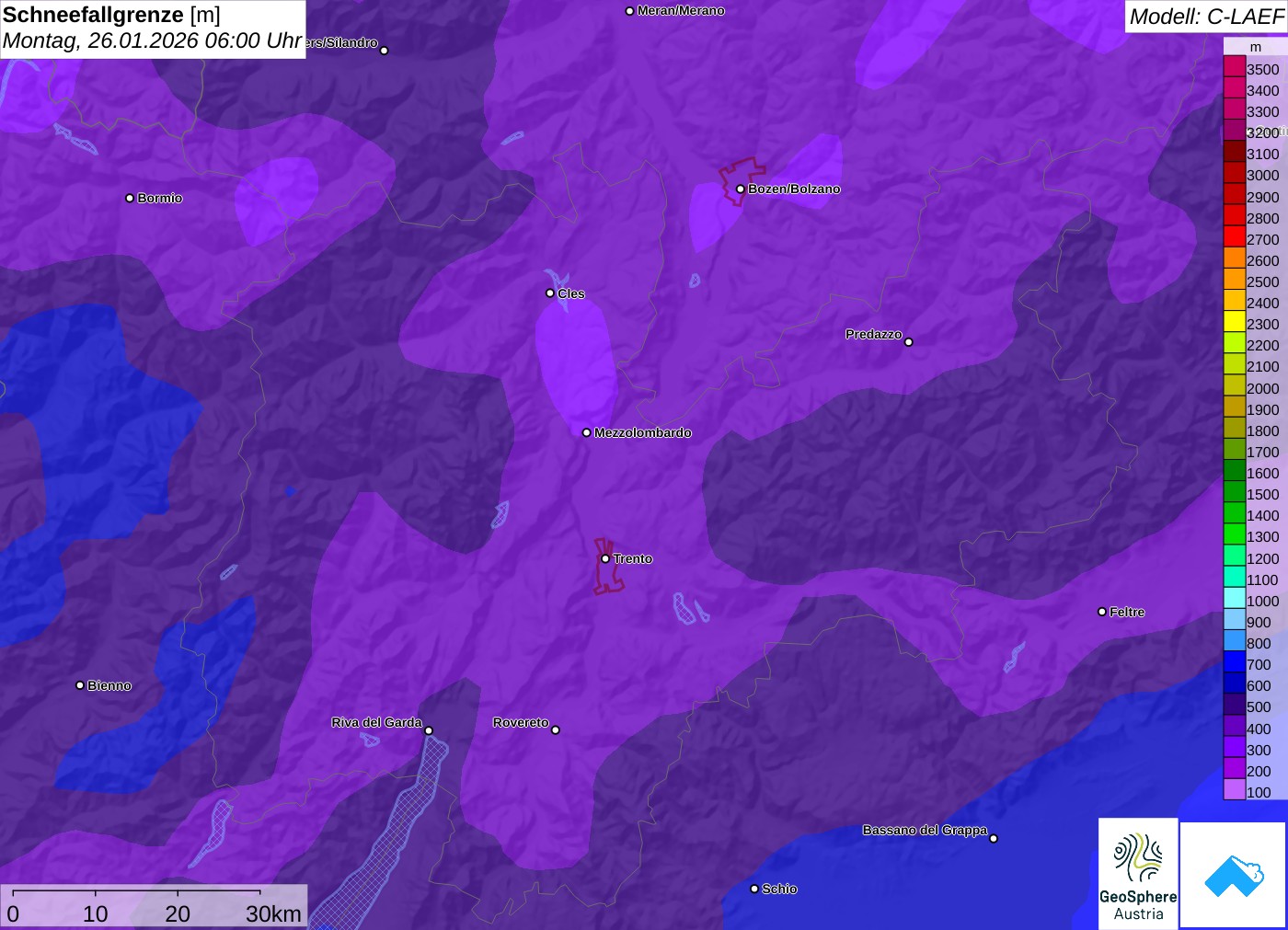Click the Schio town label
This screenshot has width=1288, height=930.
click(779, 889)
